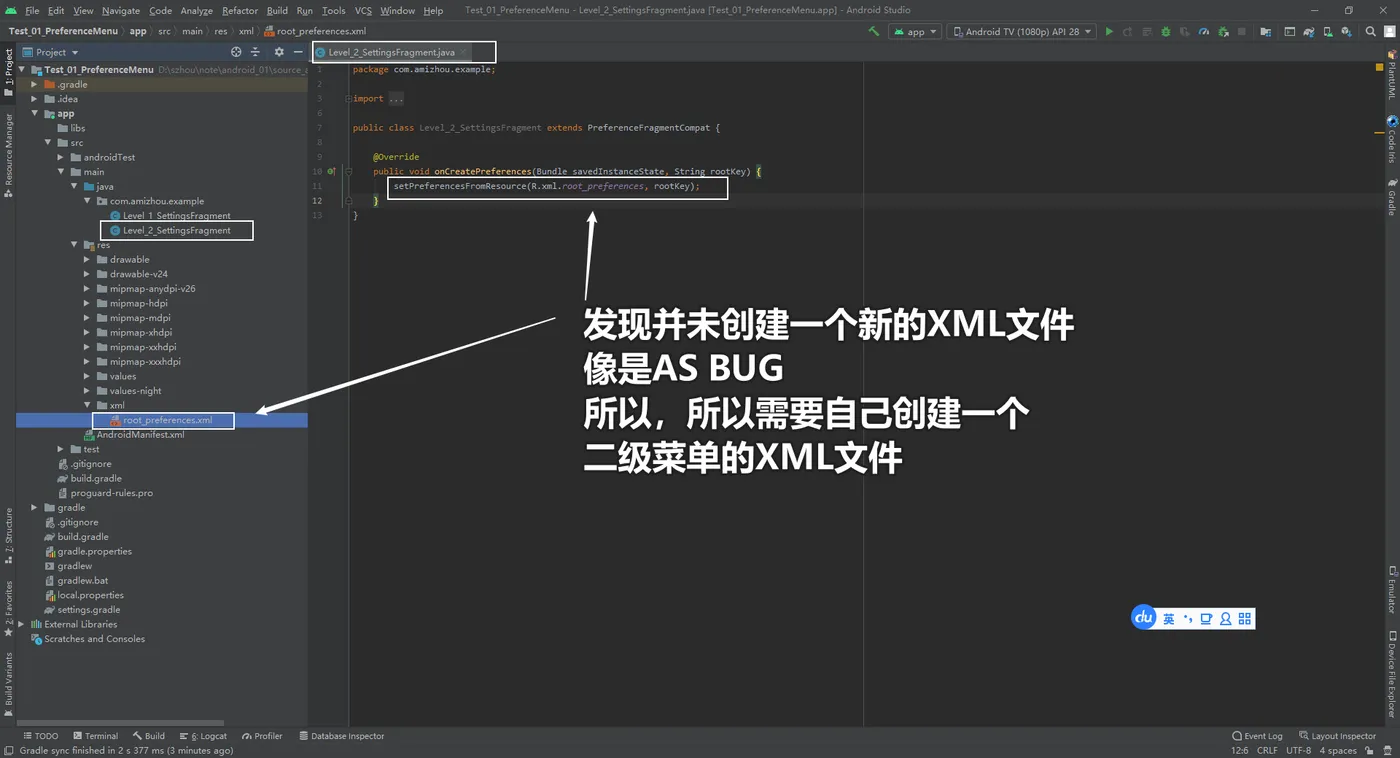This screenshot has width=1400, height=758.
Task: Run the app with green play icon
Action: [1109, 32]
